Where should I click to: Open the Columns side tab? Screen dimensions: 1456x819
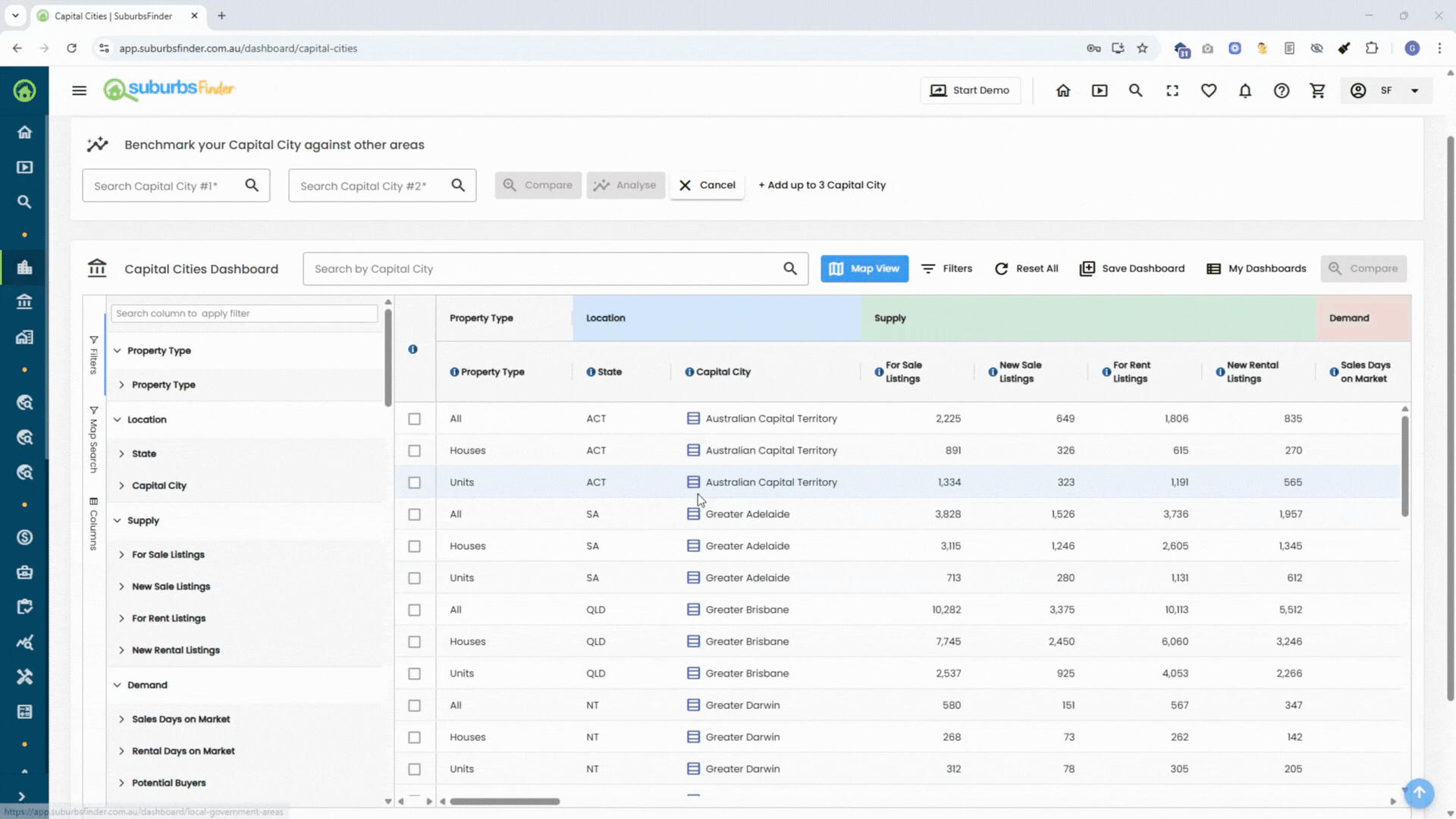coord(93,523)
